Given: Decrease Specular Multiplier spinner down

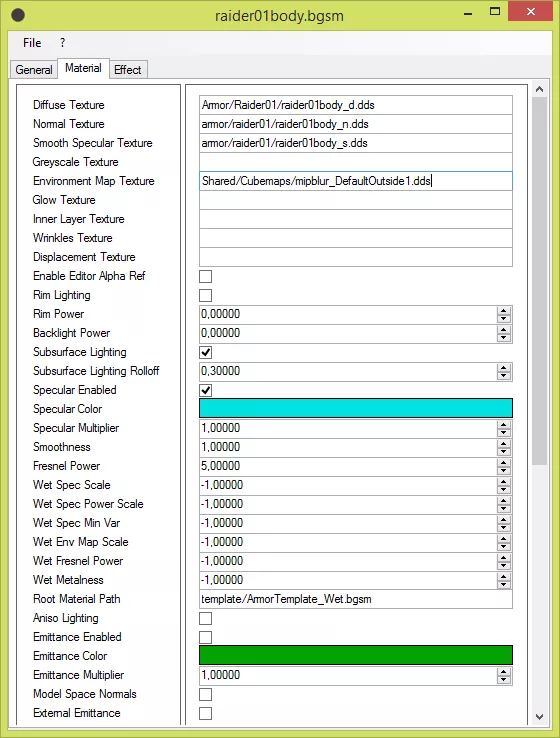Looking at the screenshot, I should [x=504, y=433].
